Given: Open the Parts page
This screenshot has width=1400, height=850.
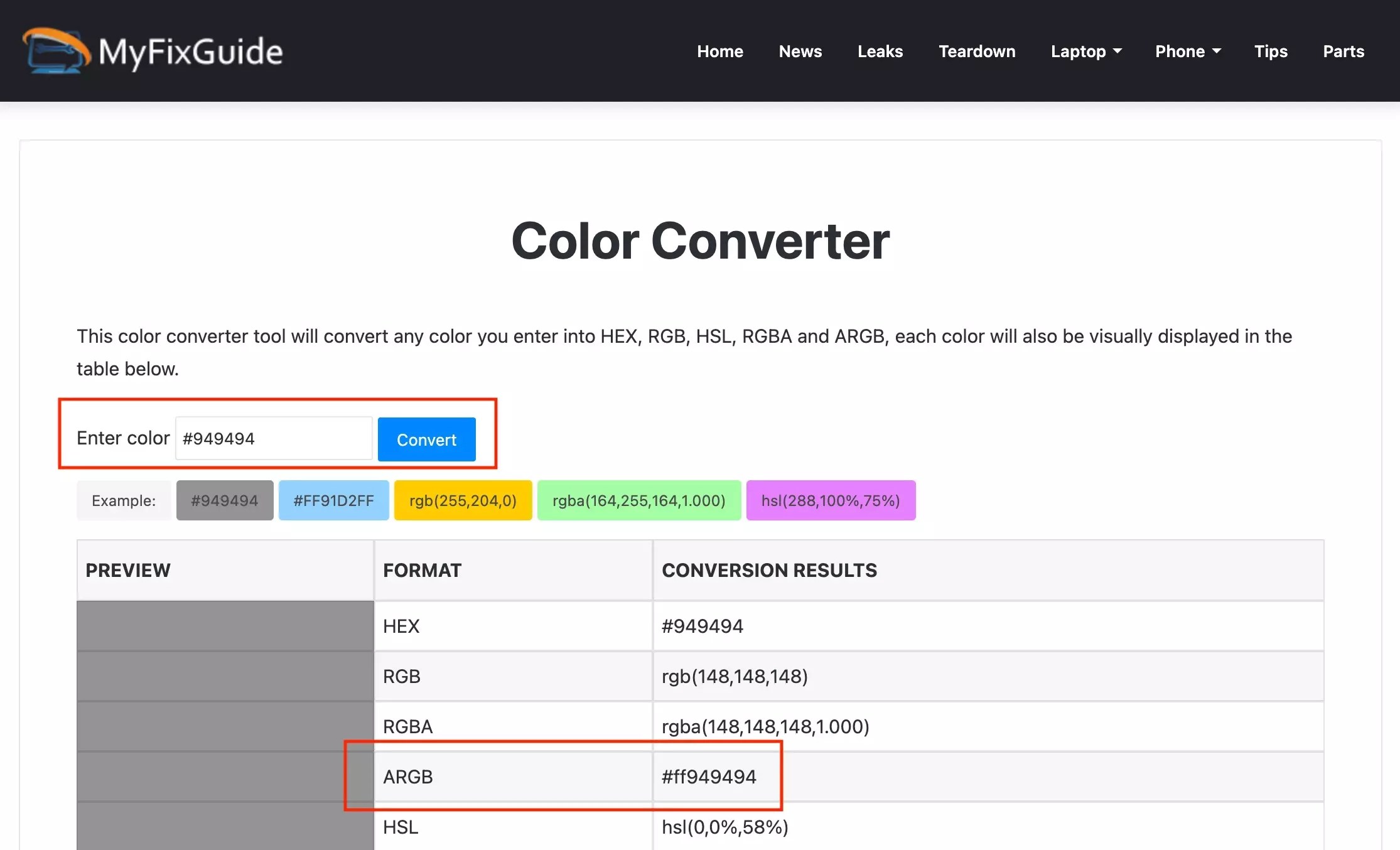Looking at the screenshot, I should tap(1343, 51).
